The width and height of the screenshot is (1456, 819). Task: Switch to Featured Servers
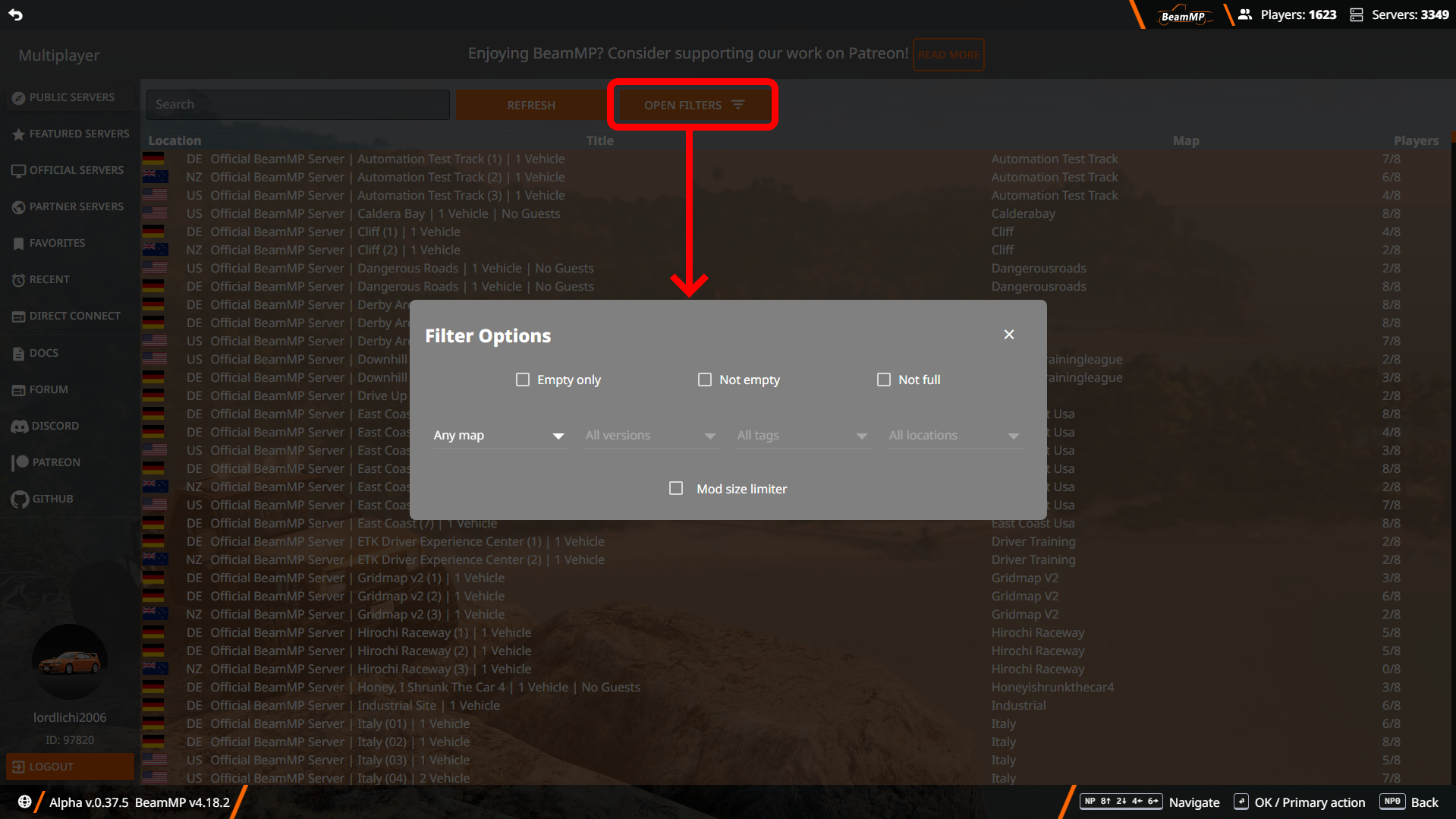(x=70, y=134)
